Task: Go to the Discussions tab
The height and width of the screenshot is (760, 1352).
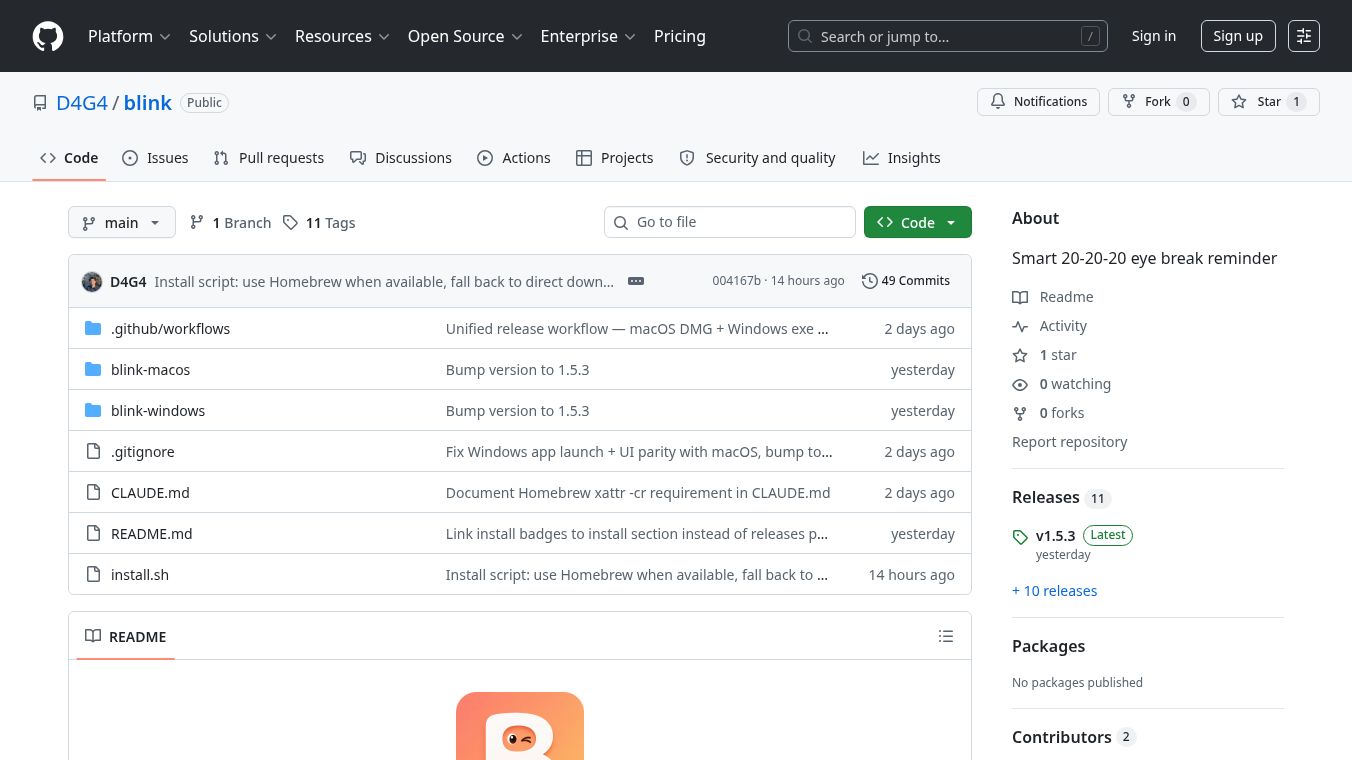Action: [x=401, y=158]
